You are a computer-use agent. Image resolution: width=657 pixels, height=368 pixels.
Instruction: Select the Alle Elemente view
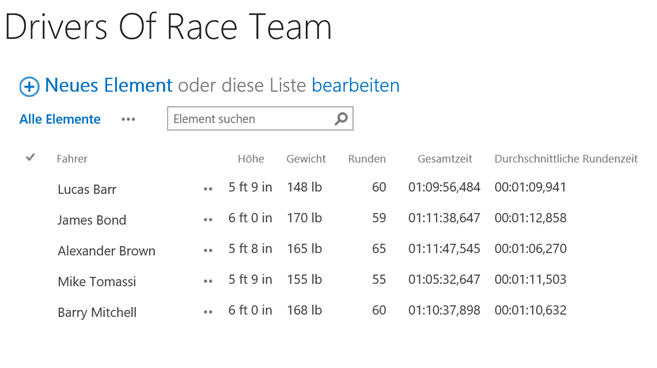point(60,119)
